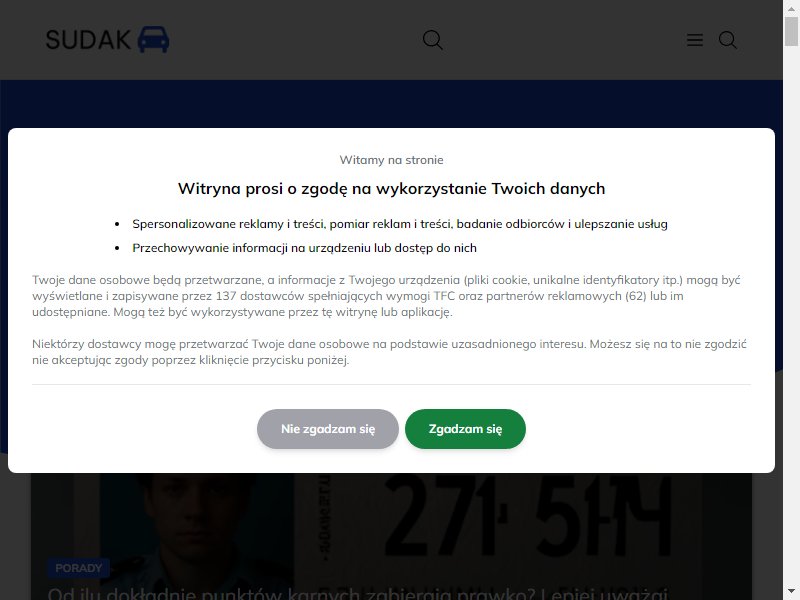Screen dimensions: 800x600
Task: Open the hamburger menu icon
Action: point(694,40)
